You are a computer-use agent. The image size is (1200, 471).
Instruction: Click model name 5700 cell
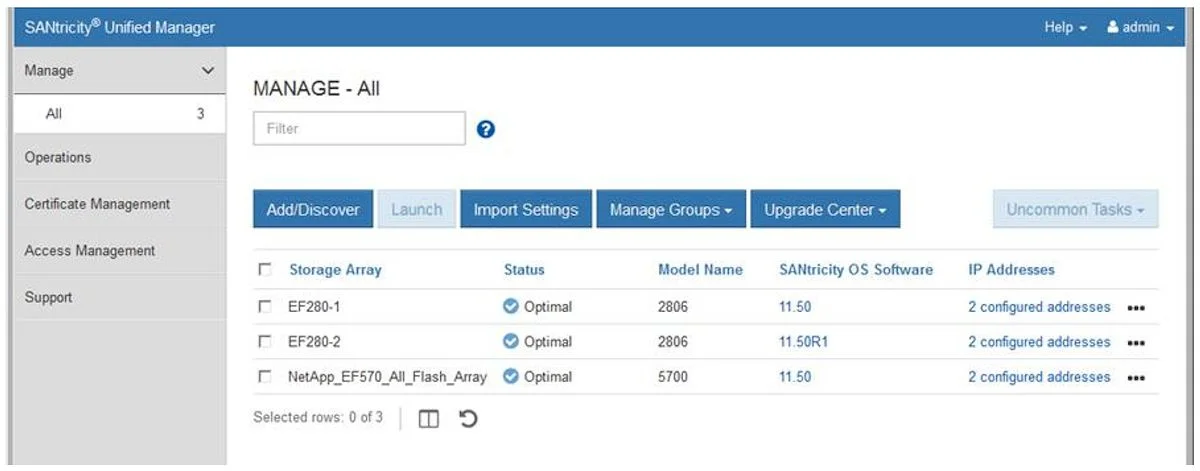point(673,377)
